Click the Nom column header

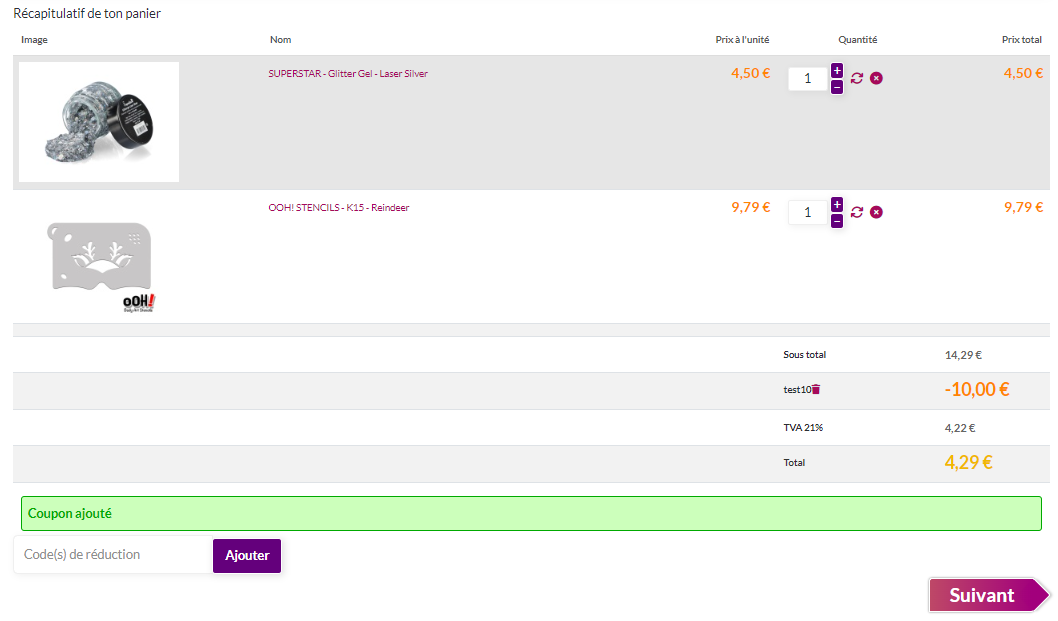click(281, 40)
